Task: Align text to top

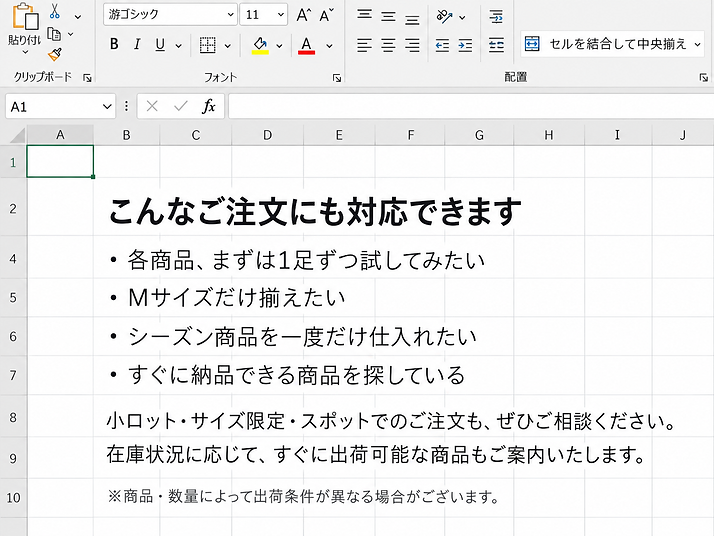Action: pyautogui.click(x=364, y=15)
